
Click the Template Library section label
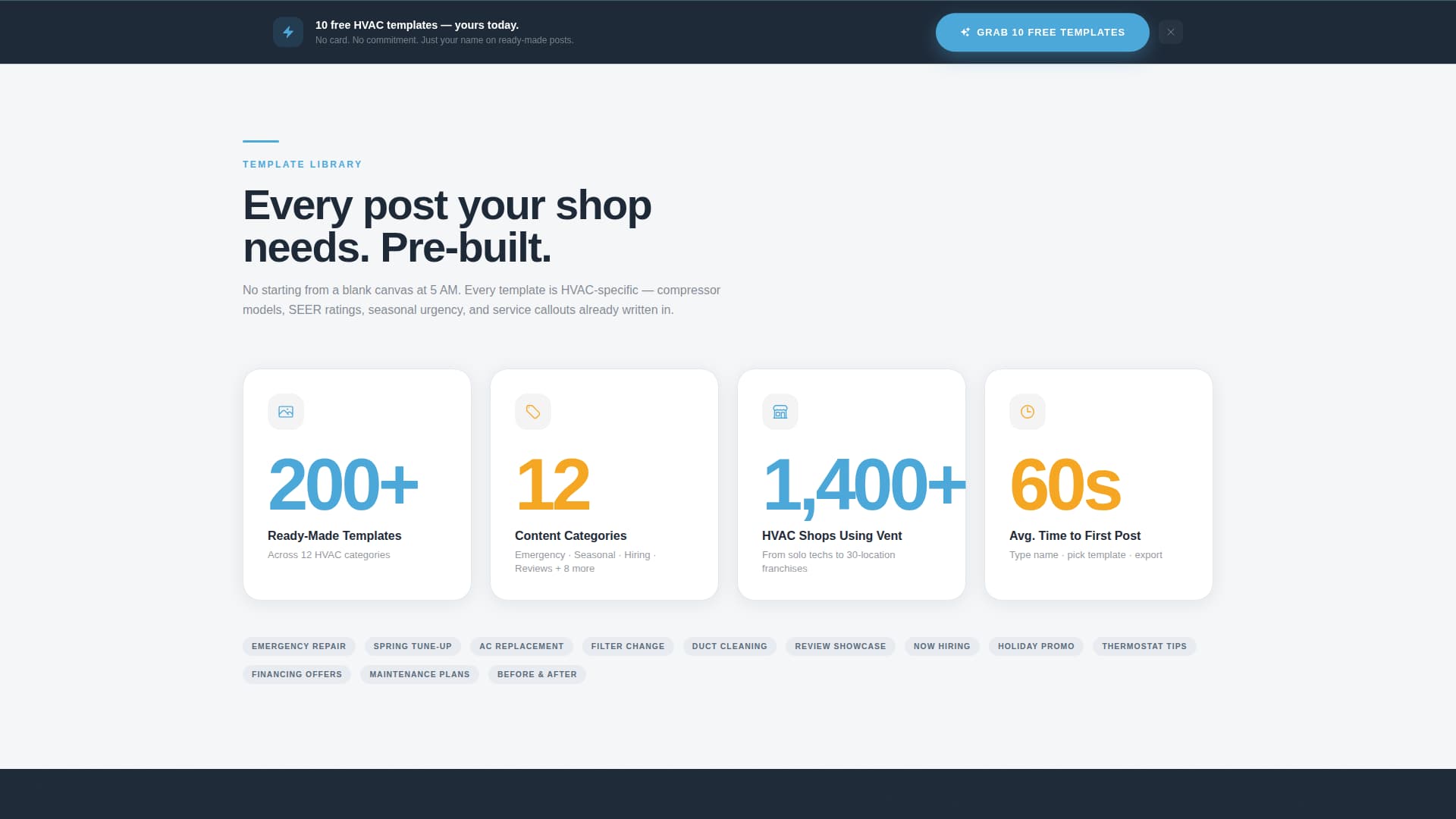coord(303,165)
